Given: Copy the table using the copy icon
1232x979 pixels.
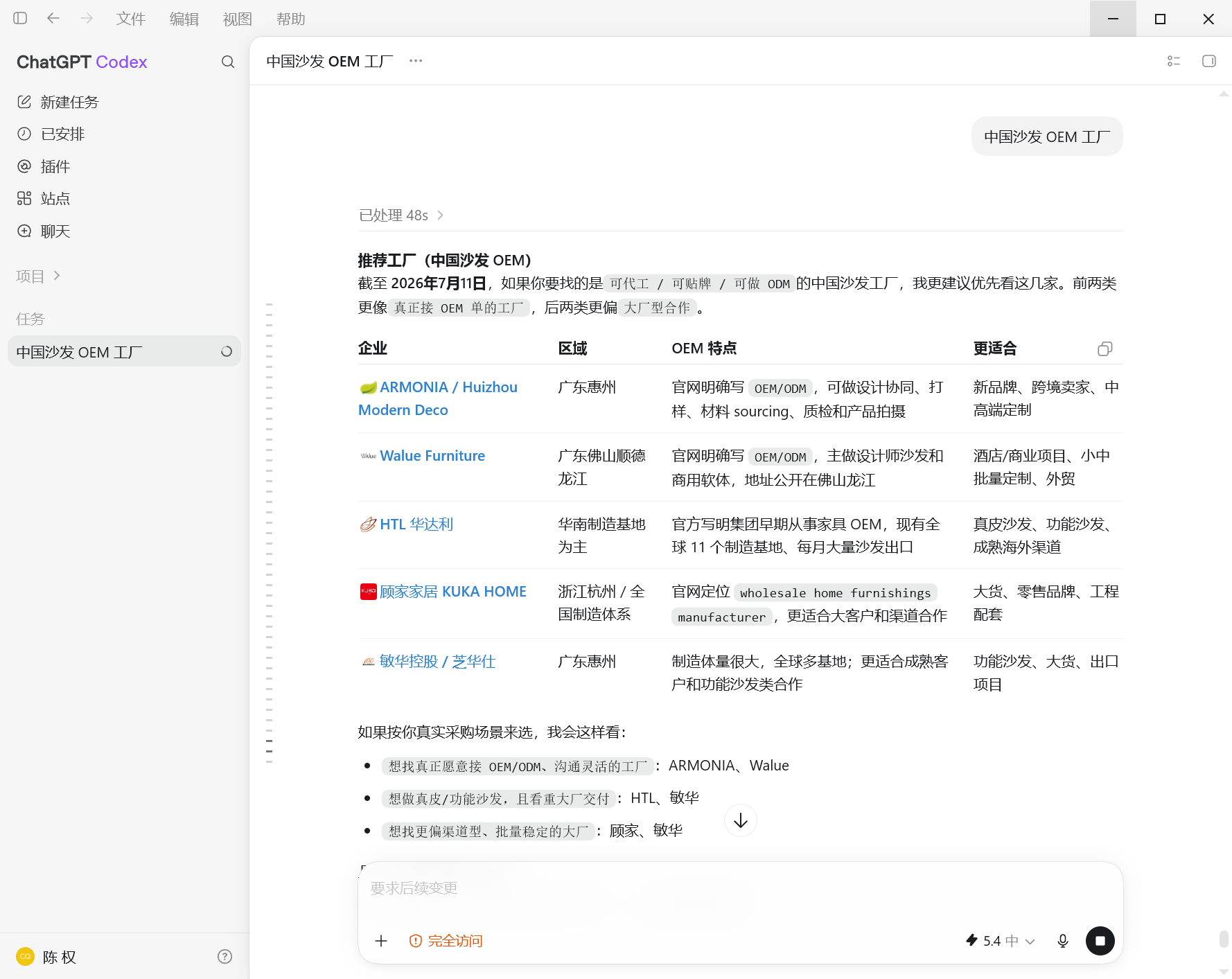Looking at the screenshot, I should click(1105, 349).
